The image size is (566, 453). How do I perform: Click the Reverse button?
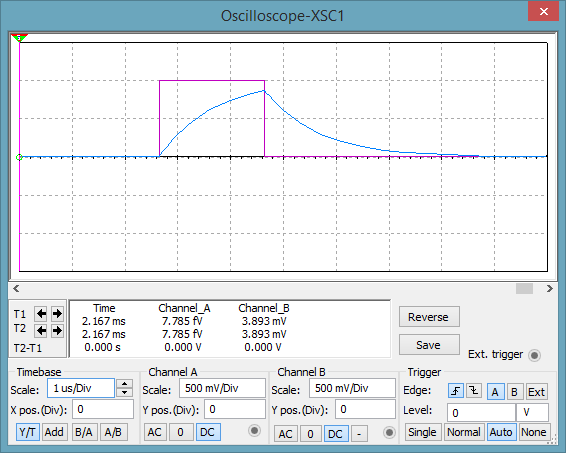point(429,317)
